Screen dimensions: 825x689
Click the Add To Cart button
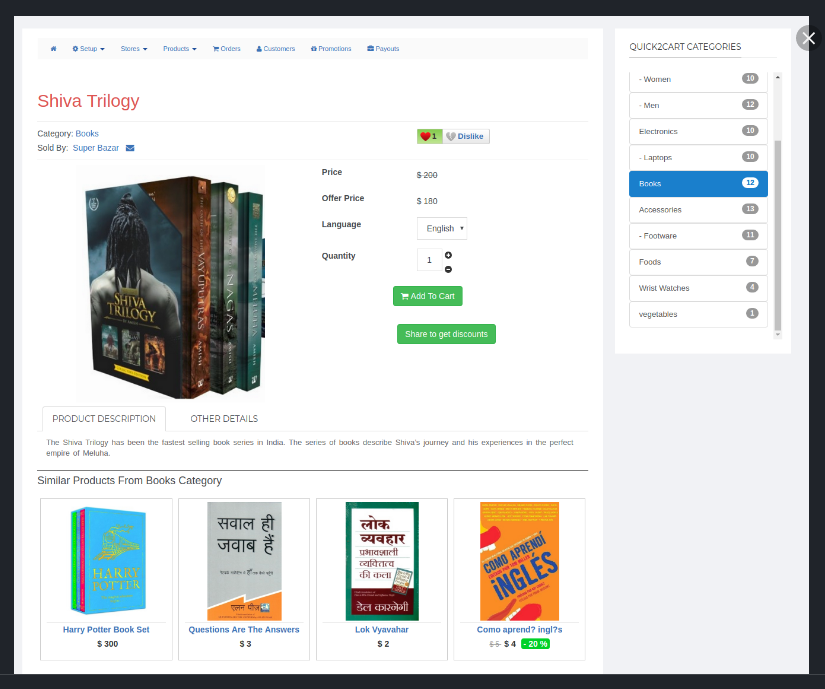pos(428,296)
